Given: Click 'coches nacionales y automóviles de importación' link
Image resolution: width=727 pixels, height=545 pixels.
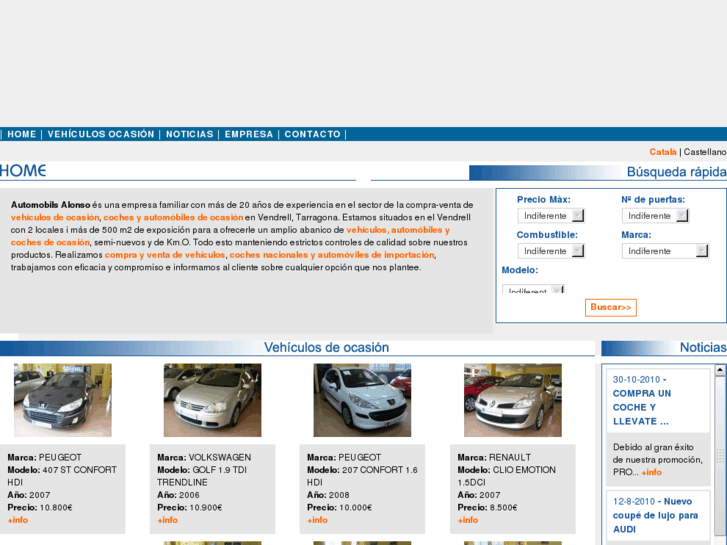Looking at the screenshot, I should point(332,255).
